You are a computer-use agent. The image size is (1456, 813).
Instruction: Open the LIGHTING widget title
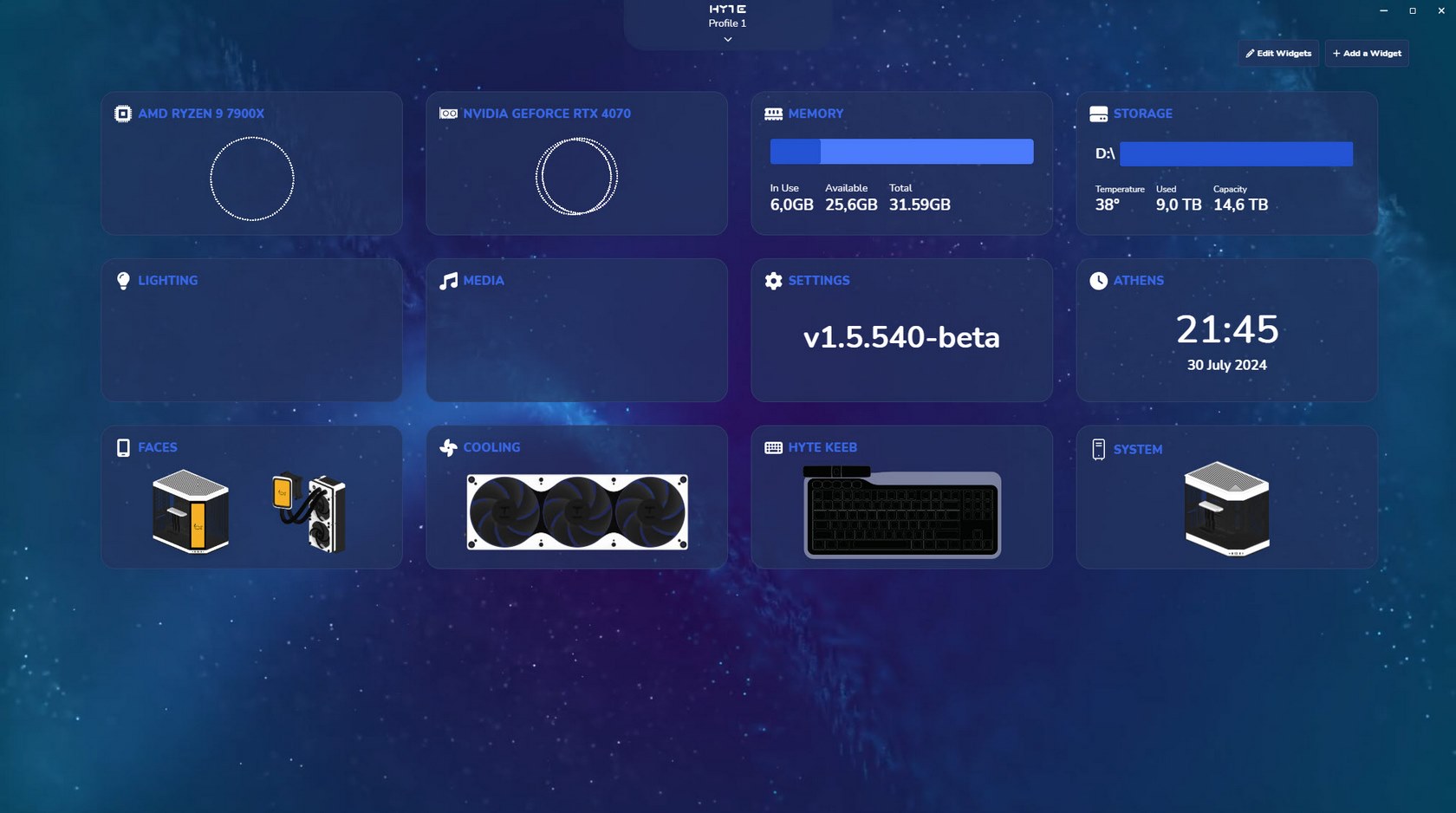point(168,281)
